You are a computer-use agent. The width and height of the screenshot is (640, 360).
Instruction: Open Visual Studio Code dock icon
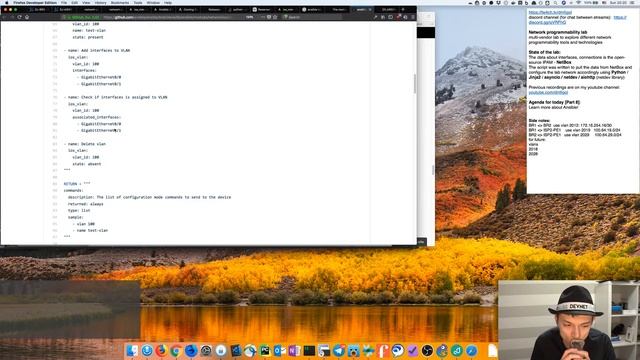pyautogui.click(x=236, y=351)
